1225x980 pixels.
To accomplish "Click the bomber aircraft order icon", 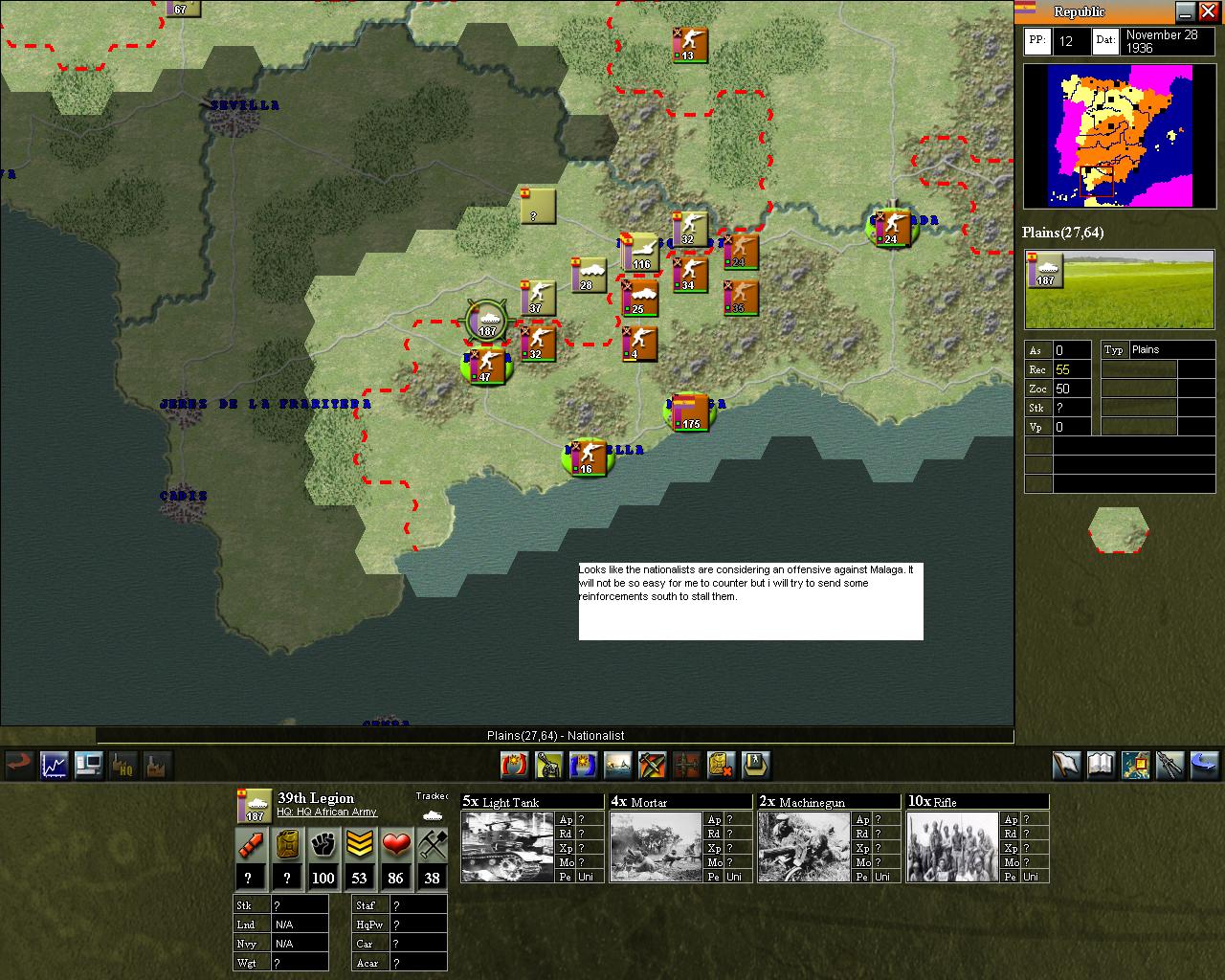I will click(x=687, y=765).
